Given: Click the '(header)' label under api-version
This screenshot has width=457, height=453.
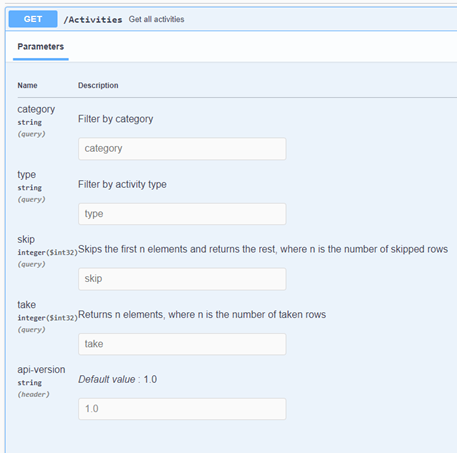Looking at the screenshot, I should tap(33, 394).
